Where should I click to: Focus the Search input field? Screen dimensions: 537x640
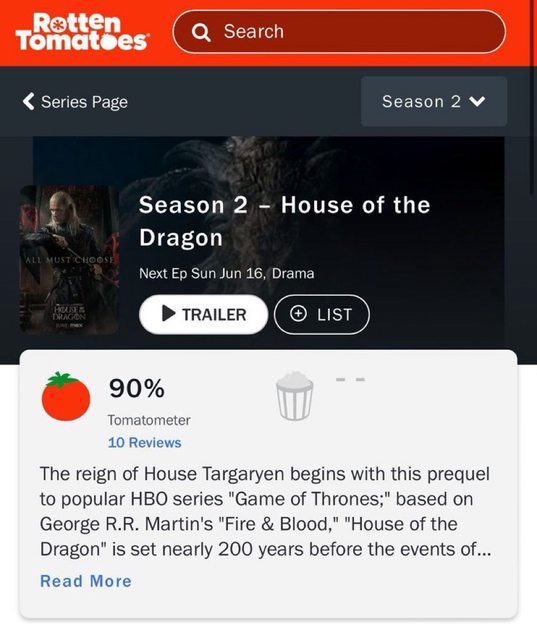pos(339,32)
